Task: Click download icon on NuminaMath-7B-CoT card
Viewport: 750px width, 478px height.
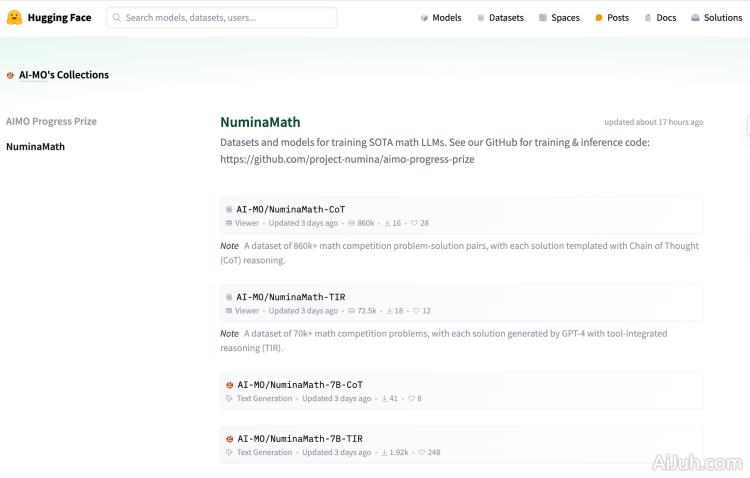Action: coord(384,399)
